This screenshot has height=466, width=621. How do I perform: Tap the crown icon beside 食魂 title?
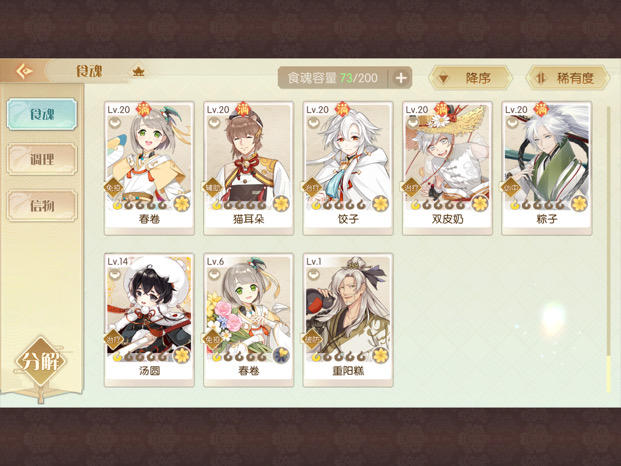tap(138, 72)
